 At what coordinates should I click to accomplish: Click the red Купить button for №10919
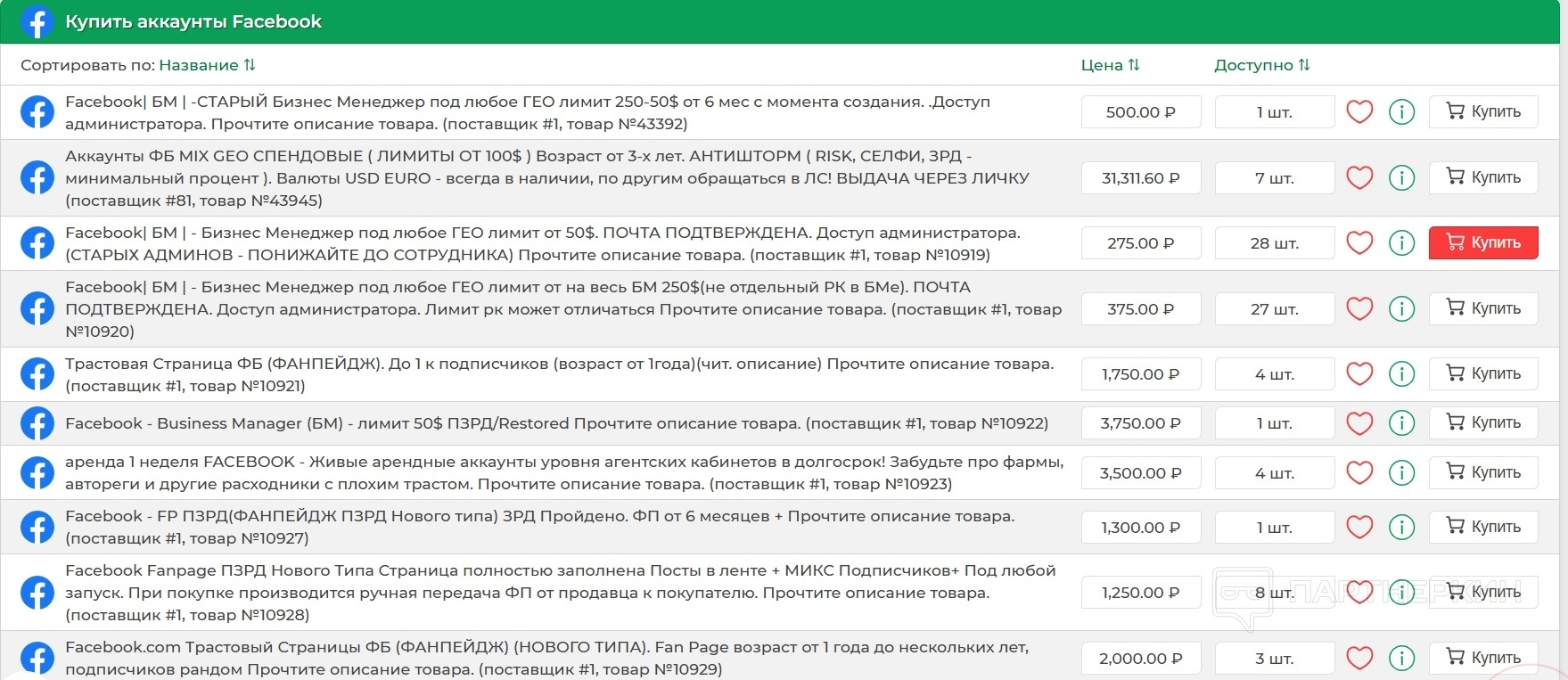click(x=1483, y=243)
